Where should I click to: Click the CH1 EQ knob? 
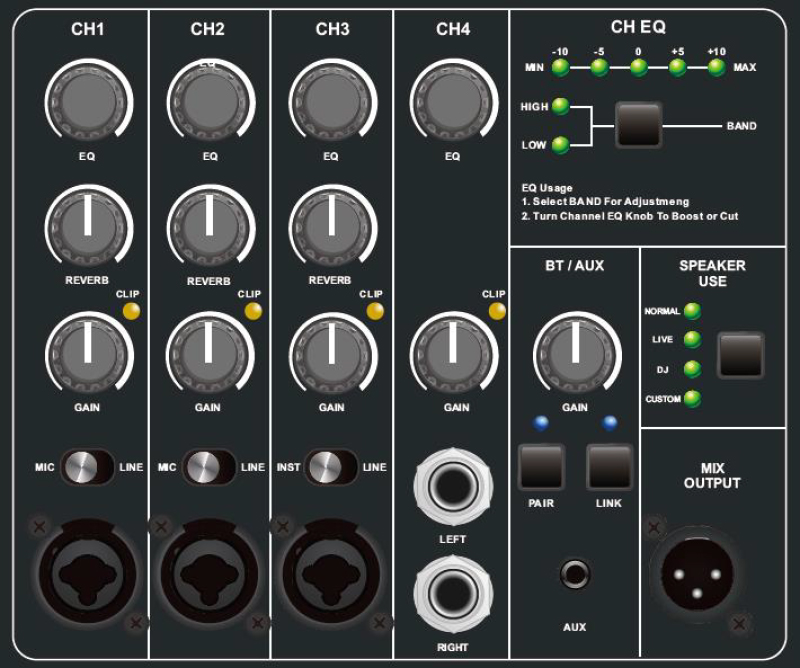point(89,101)
